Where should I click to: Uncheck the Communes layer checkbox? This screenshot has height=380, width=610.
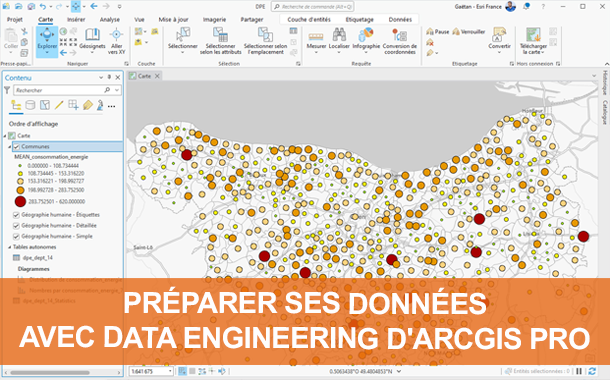pyautogui.click(x=16, y=147)
